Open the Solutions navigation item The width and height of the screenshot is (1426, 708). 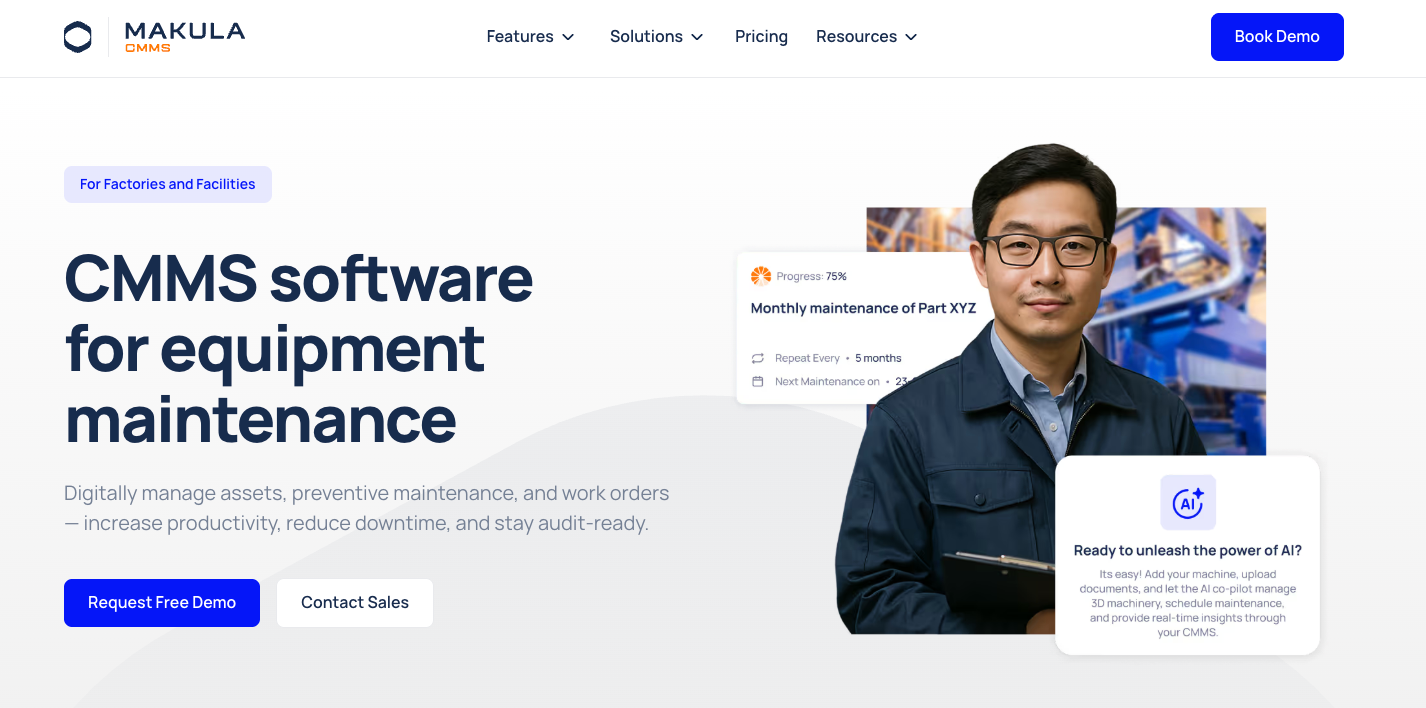pos(646,37)
